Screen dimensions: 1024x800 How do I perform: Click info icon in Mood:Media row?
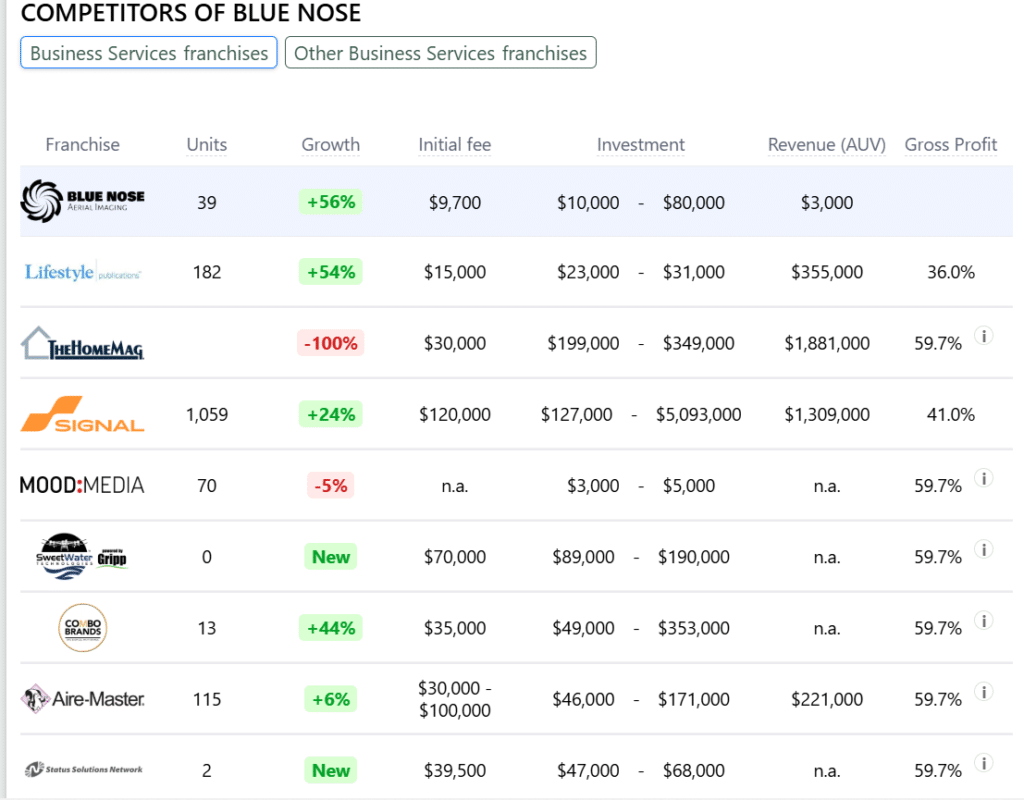coord(984,478)
